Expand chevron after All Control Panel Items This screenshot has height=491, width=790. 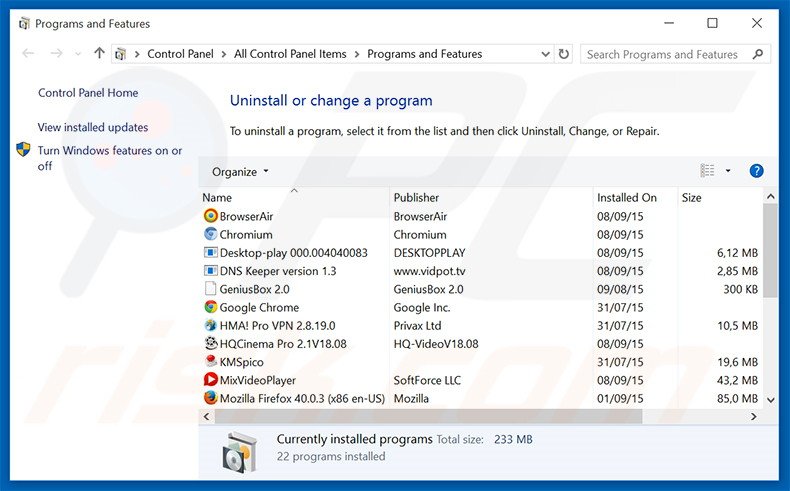click(357, 54)
